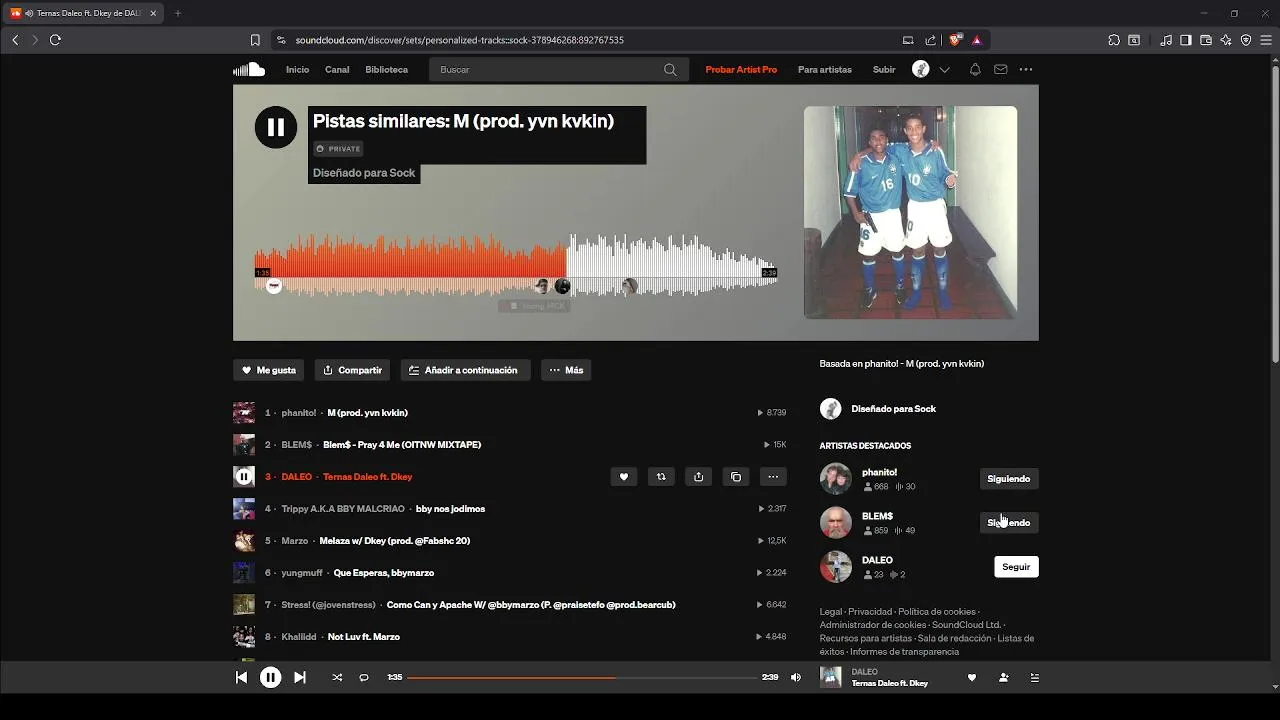This screenshot has height=720, width=1280.
Task: Open the three-dot settings menu in header
Action: 1026,70
